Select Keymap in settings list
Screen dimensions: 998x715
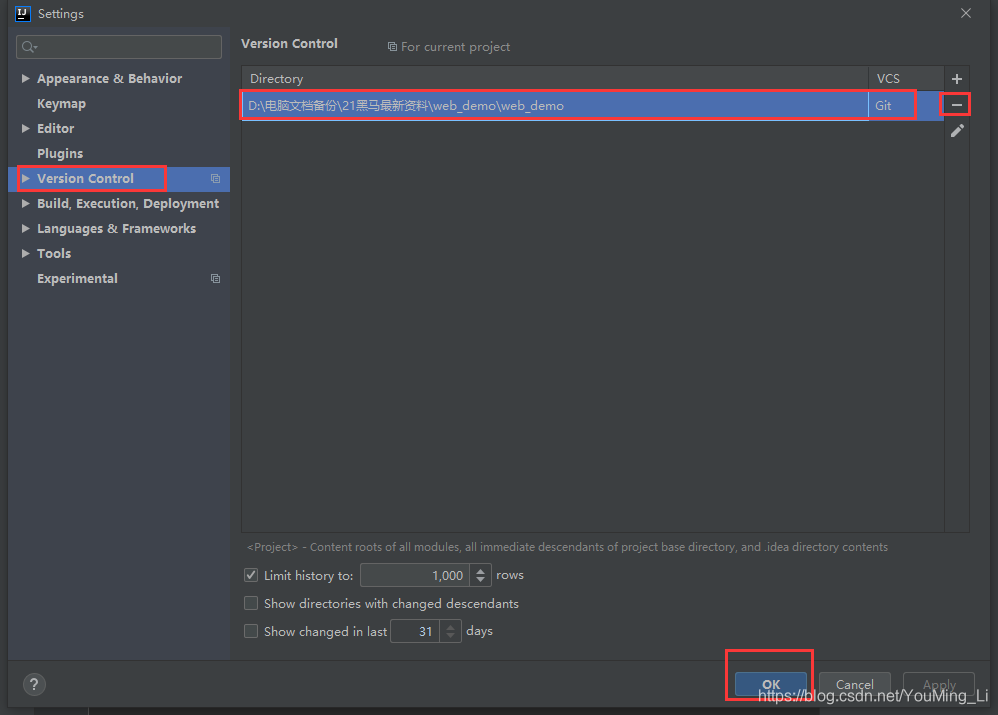point(61,104)
